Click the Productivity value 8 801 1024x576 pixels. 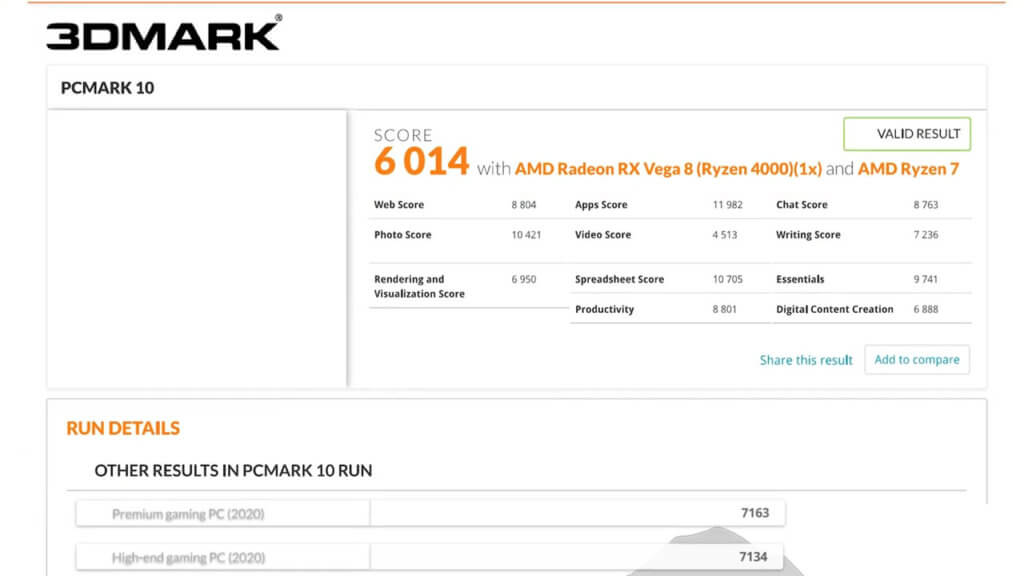724,309
